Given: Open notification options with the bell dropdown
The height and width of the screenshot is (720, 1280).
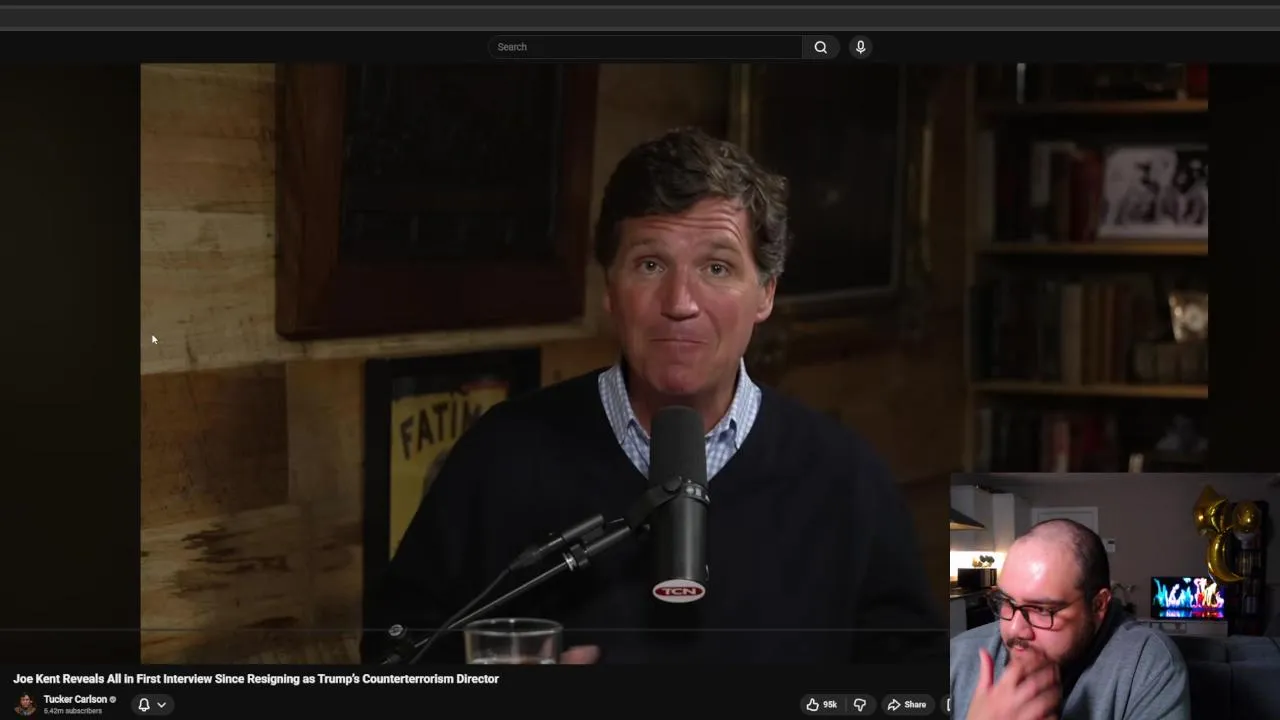Looking at the screenshot, I should [x=152, y=705].
